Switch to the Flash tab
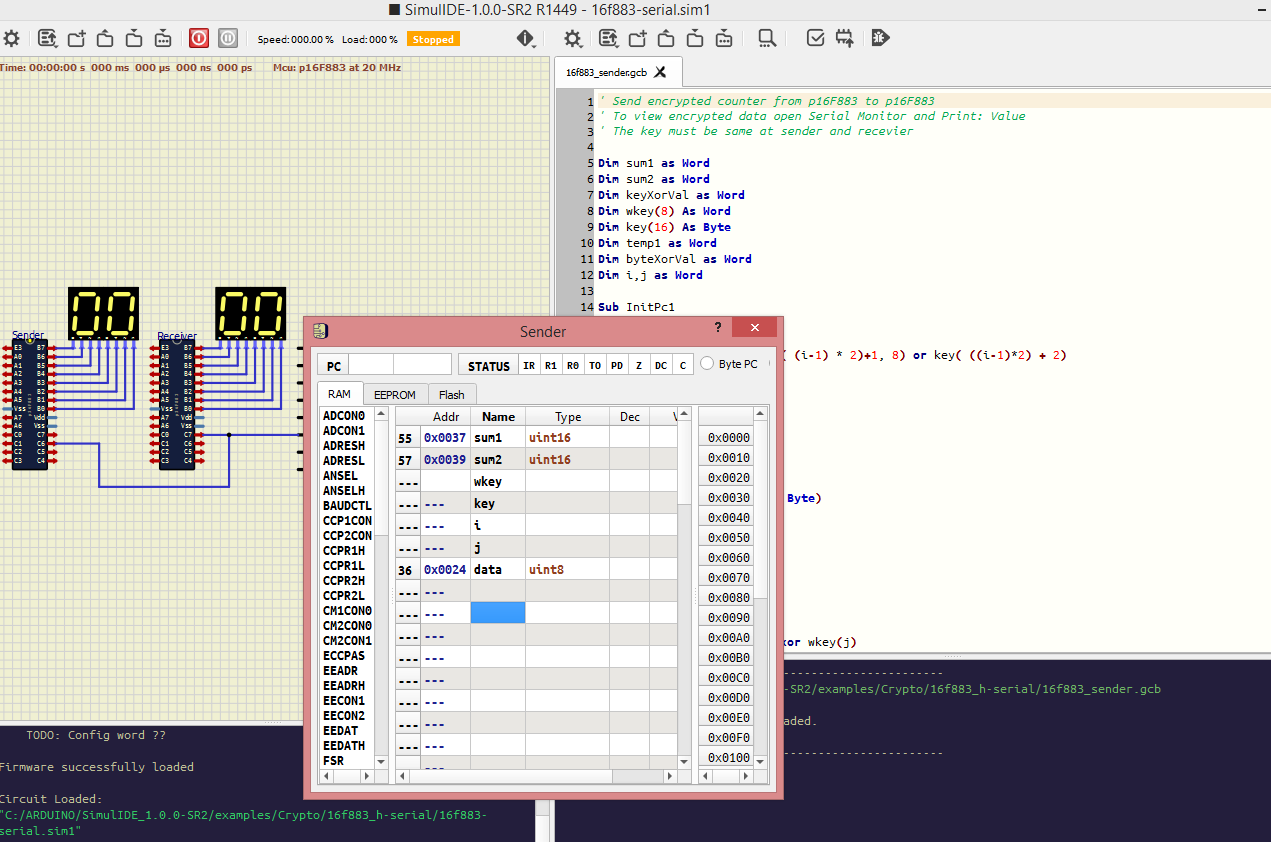Image resolution: width=1271 pixels, height=842 pixels. (451, 394)
